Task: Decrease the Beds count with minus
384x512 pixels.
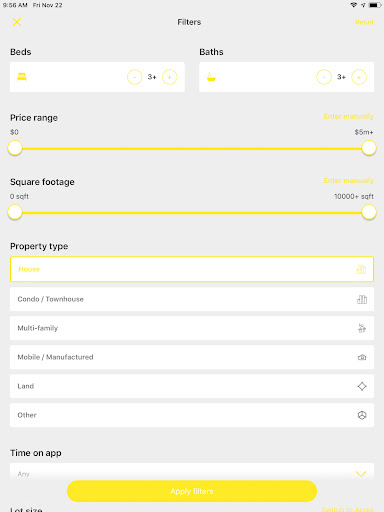Action: [134, 77]
